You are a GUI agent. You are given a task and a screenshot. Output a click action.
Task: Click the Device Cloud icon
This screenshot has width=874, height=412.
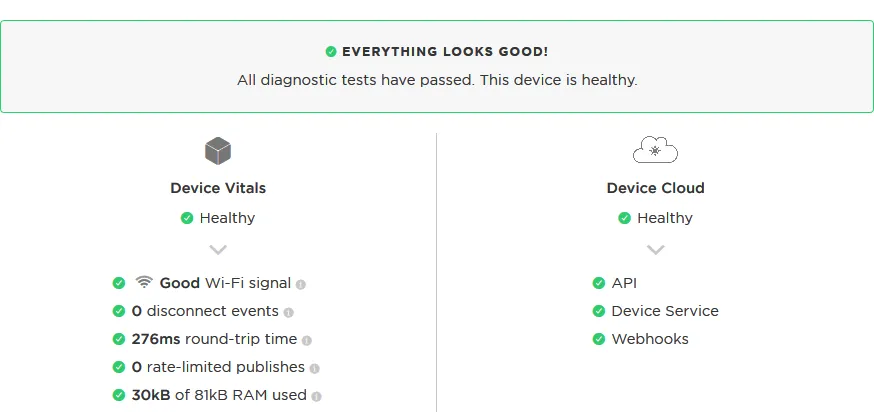point(655,151)
